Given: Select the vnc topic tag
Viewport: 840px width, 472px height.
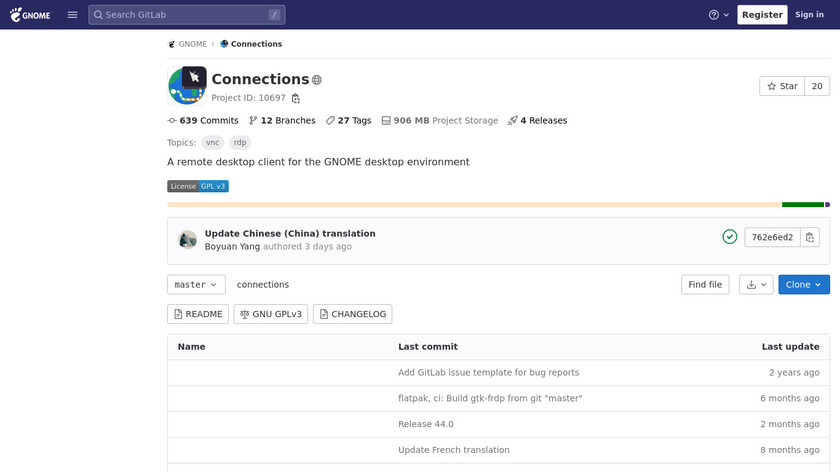Looking at the screenshot, I should (x=212, y=142).
